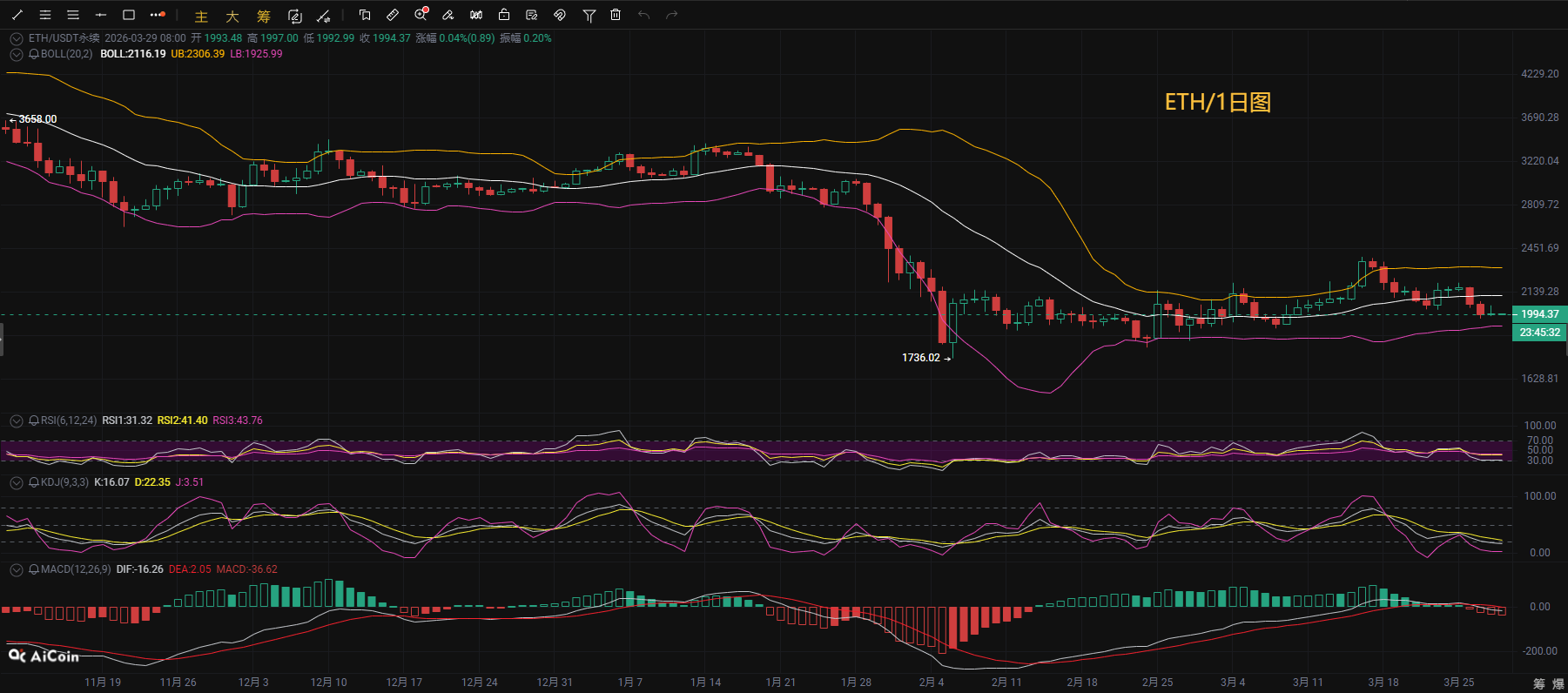Toggle the alert bell beside RSI(6,12,24)
This screenshot has width=1568, height=693.
(34, 421)
